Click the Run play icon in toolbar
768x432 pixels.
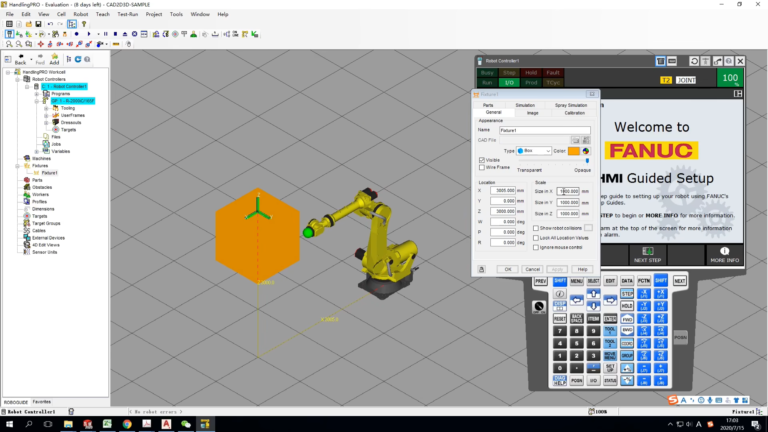(89, 34)
